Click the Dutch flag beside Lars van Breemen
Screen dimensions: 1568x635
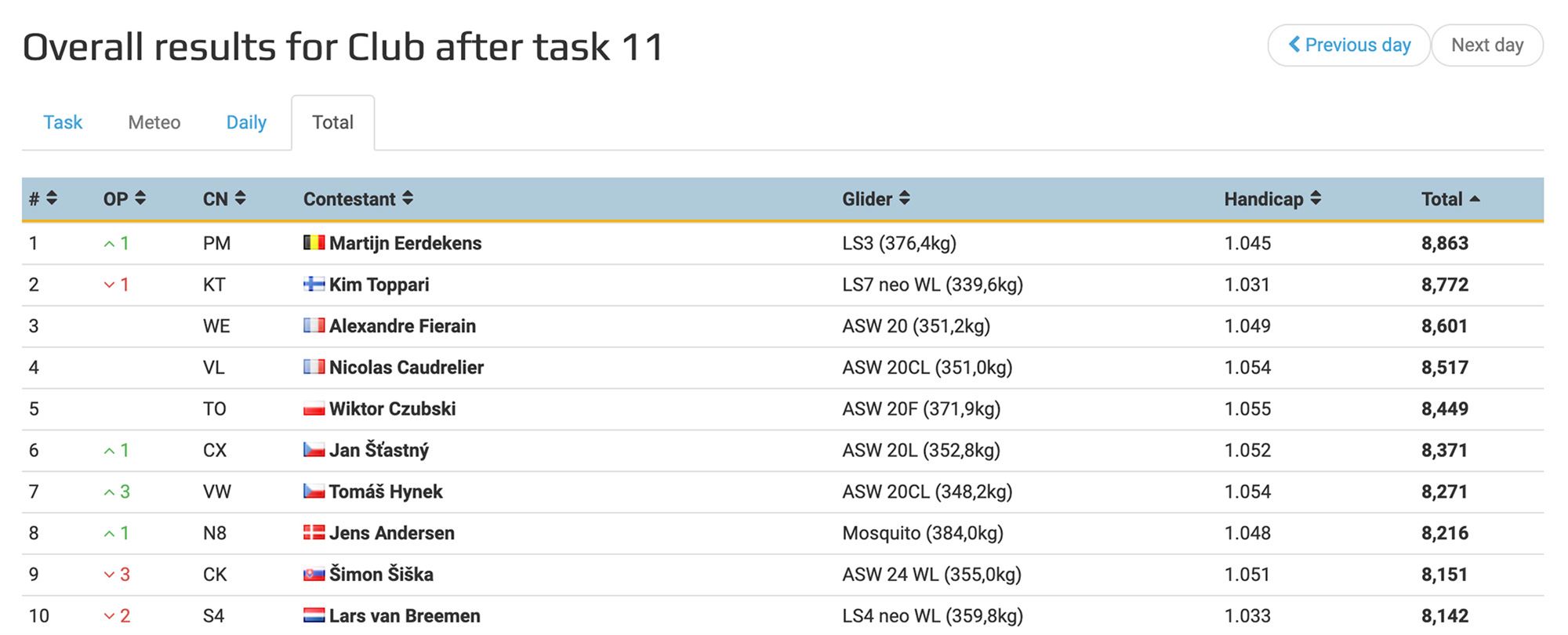point(314,615)
